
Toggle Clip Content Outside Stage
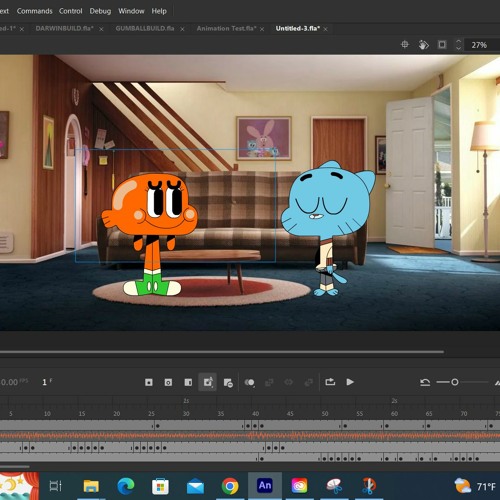pyautogui.click(x=442, y=44)
